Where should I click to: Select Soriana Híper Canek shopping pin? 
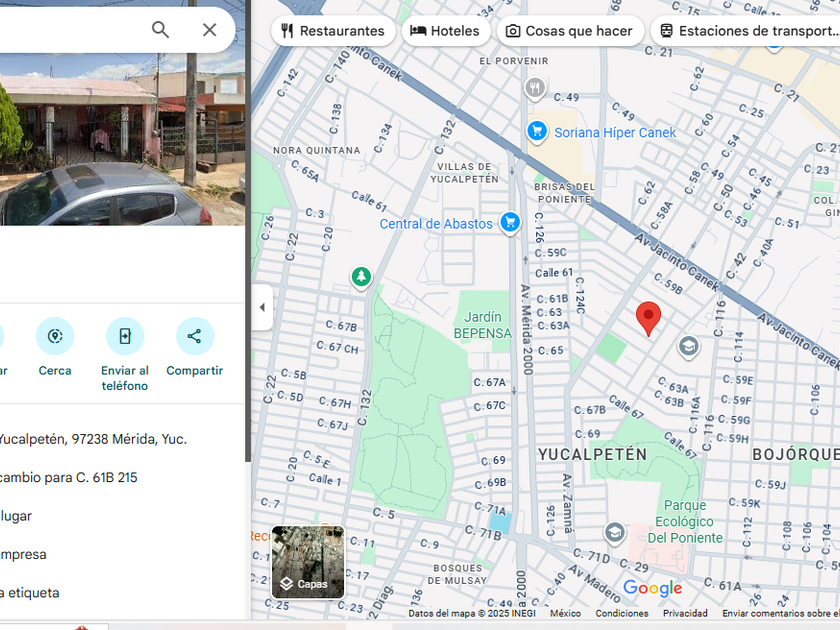point(537,131)
